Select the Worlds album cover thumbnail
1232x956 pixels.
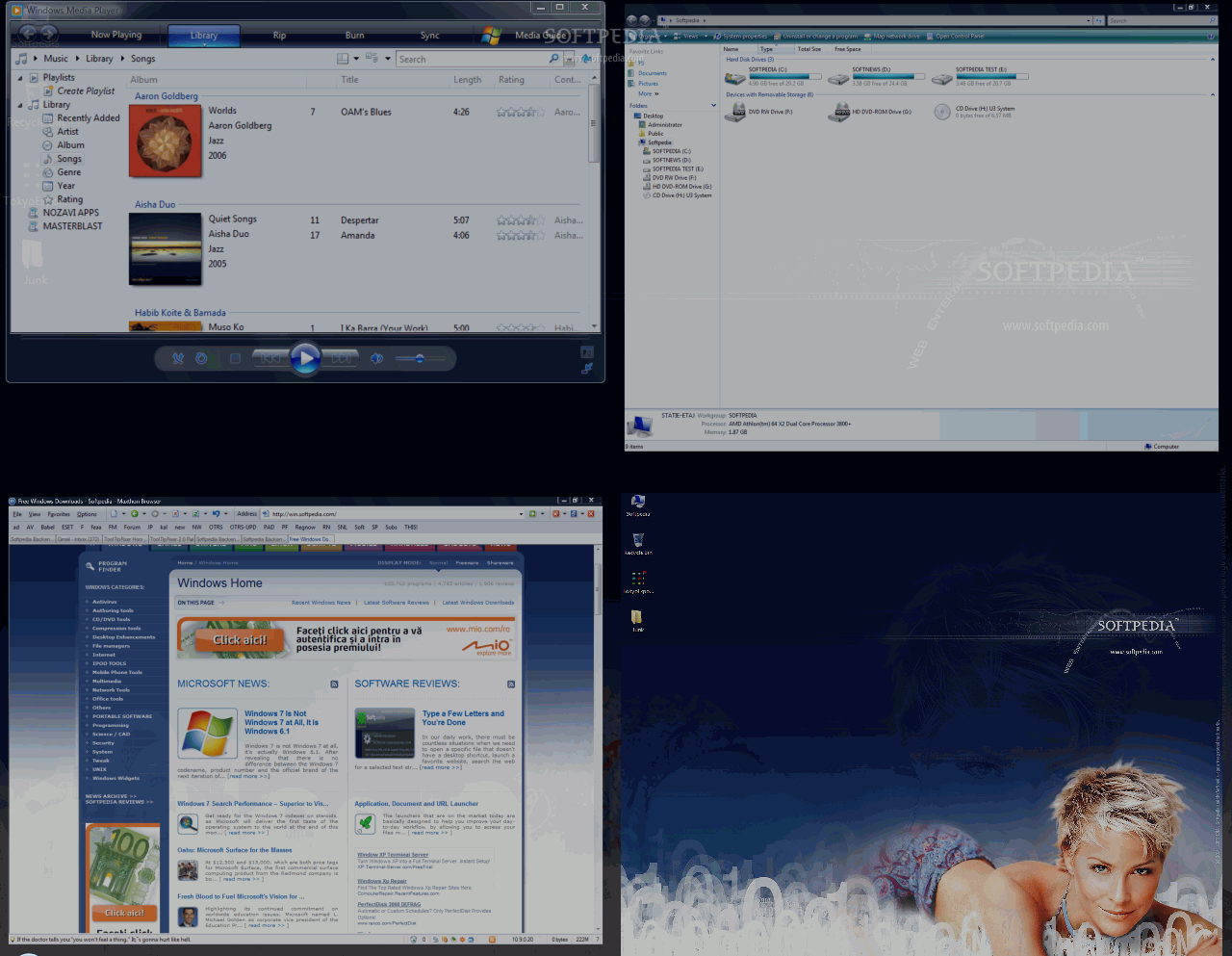166,142
